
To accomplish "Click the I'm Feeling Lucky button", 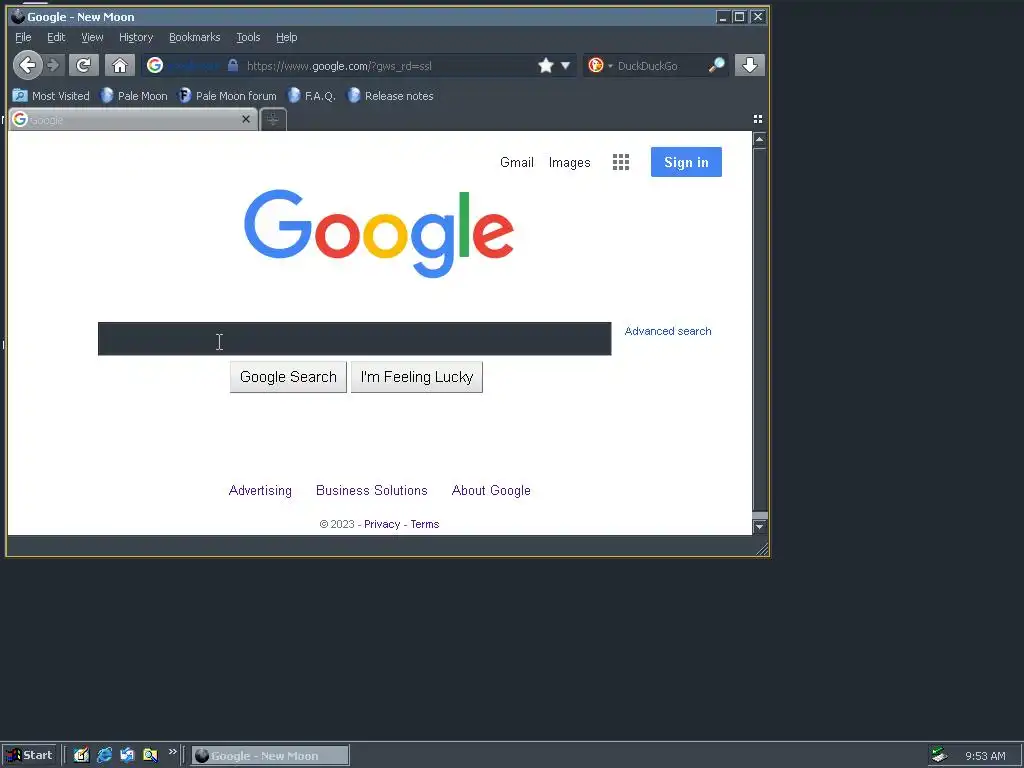I will click(417, 377).
